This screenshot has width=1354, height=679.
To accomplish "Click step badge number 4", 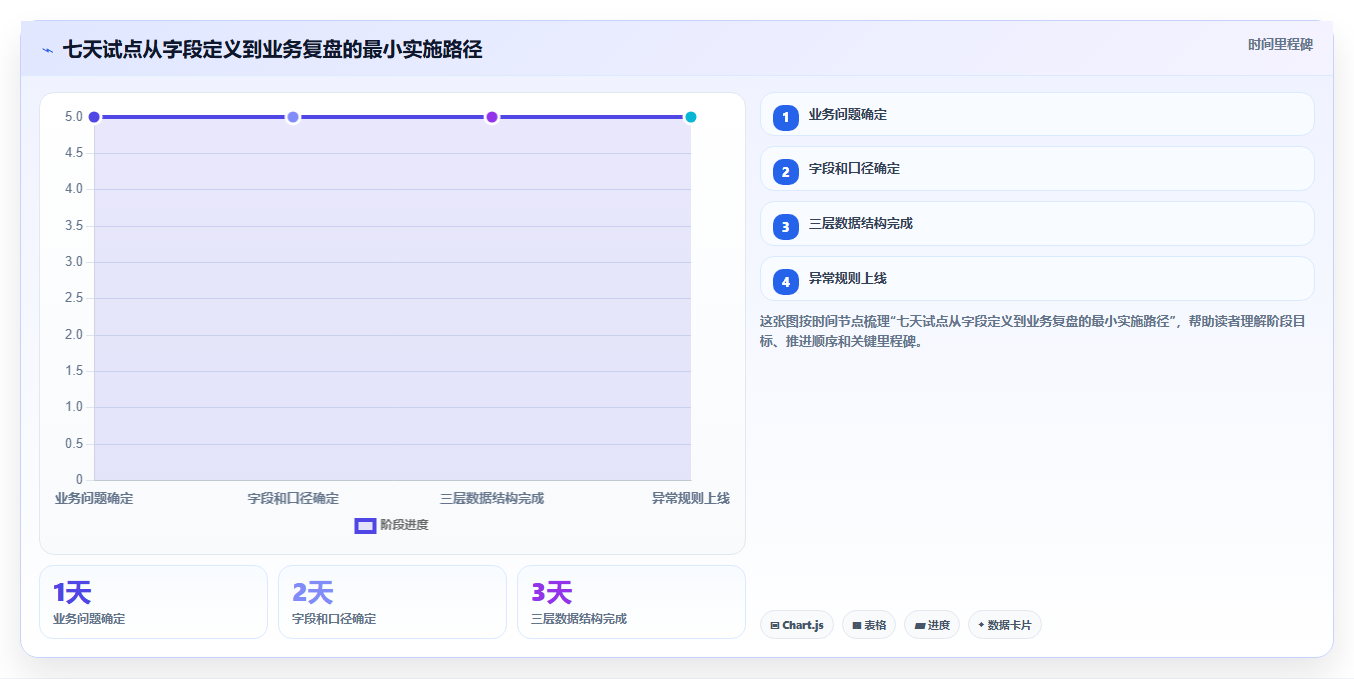I will pyautogui.click(x=786, y=282).
